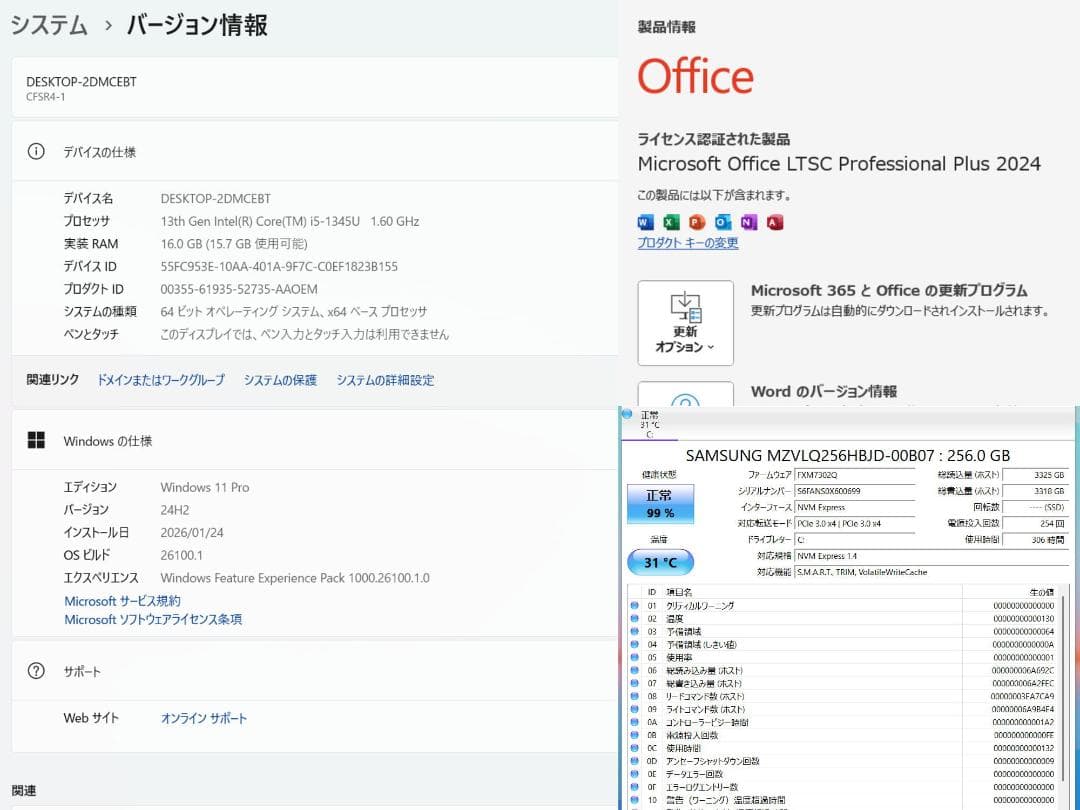Open the Outlook app icon
The height and width of the screenshot is (810, 1080).
(721, 221)
